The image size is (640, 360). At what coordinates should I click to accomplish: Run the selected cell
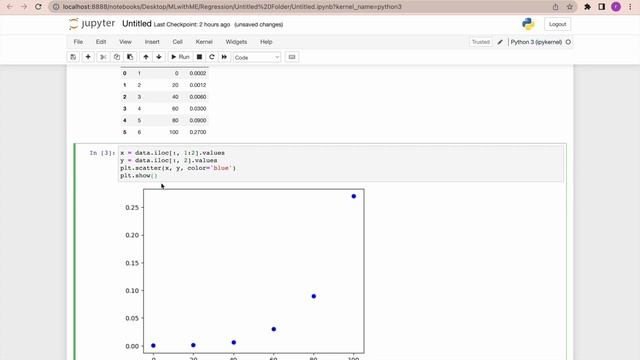tap(180, 57)
